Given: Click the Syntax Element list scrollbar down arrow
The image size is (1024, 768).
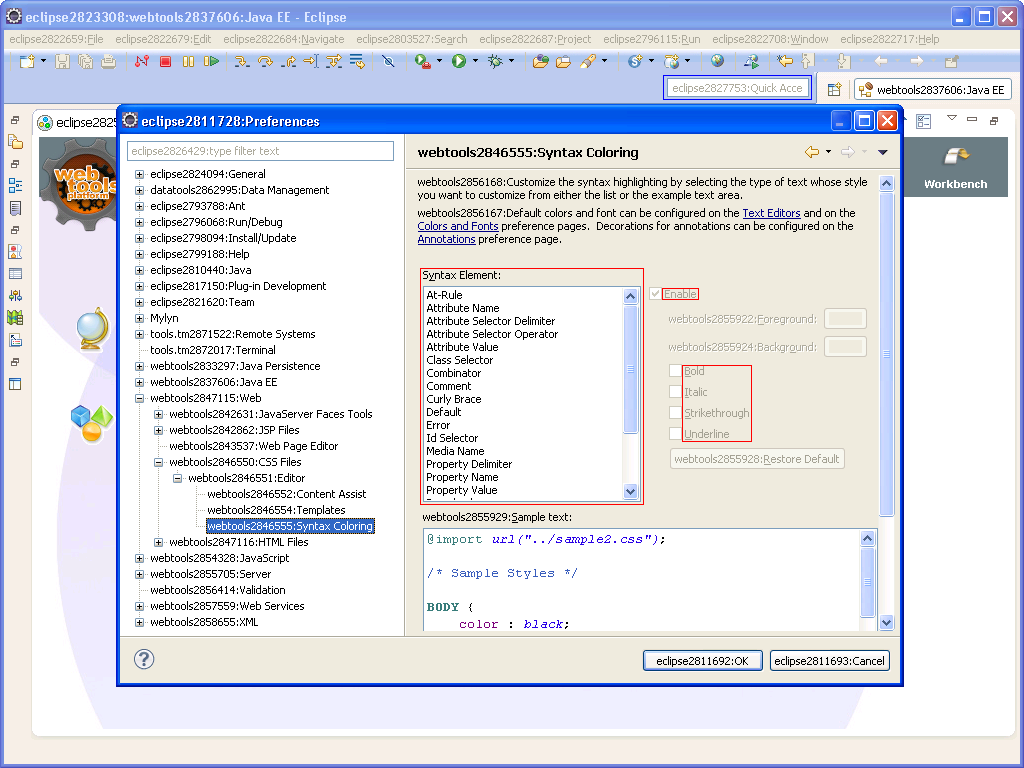Looking at the screenshot, I should tap(630, 492).
